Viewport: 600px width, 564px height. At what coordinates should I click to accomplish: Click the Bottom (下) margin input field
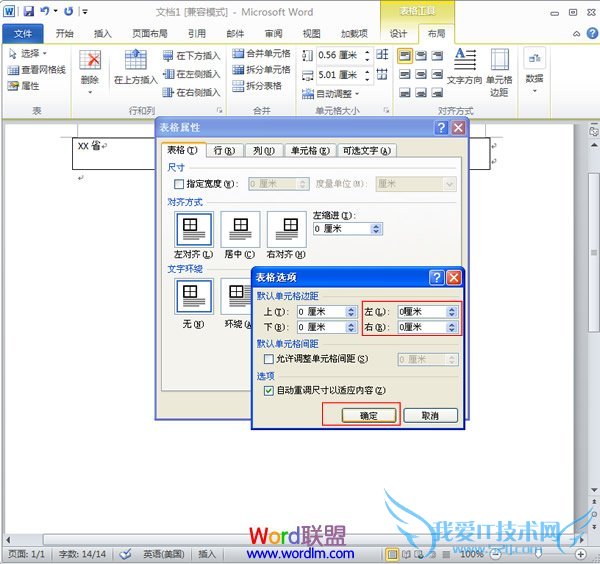coord(327,327)
